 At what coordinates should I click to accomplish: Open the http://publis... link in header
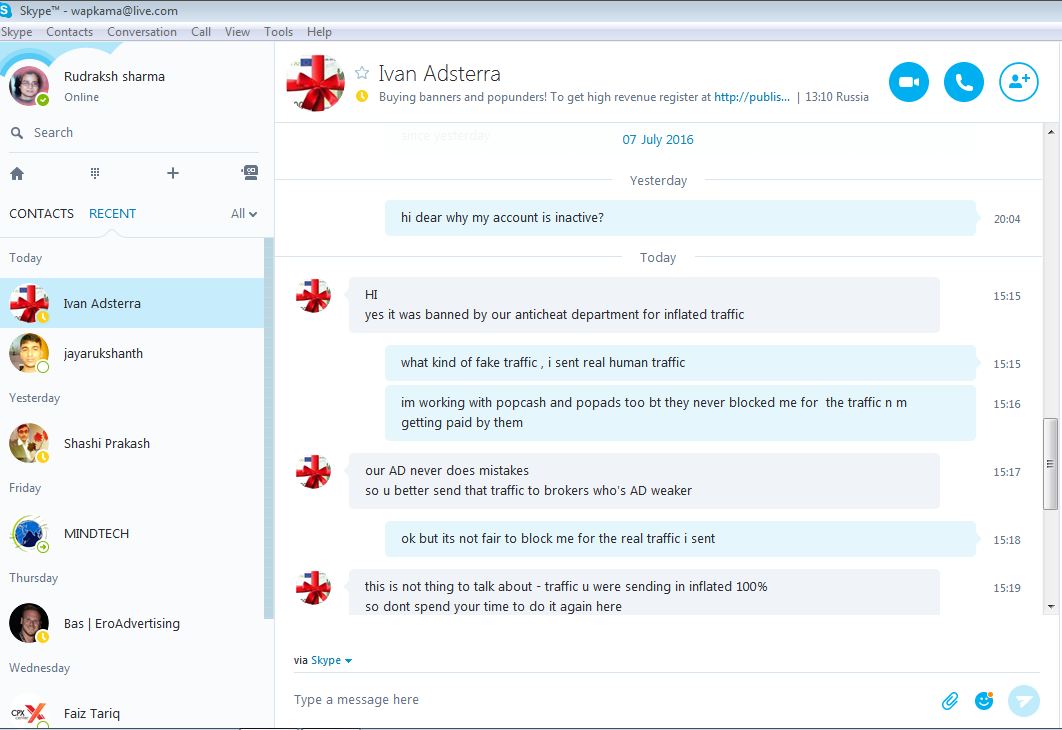752,97
